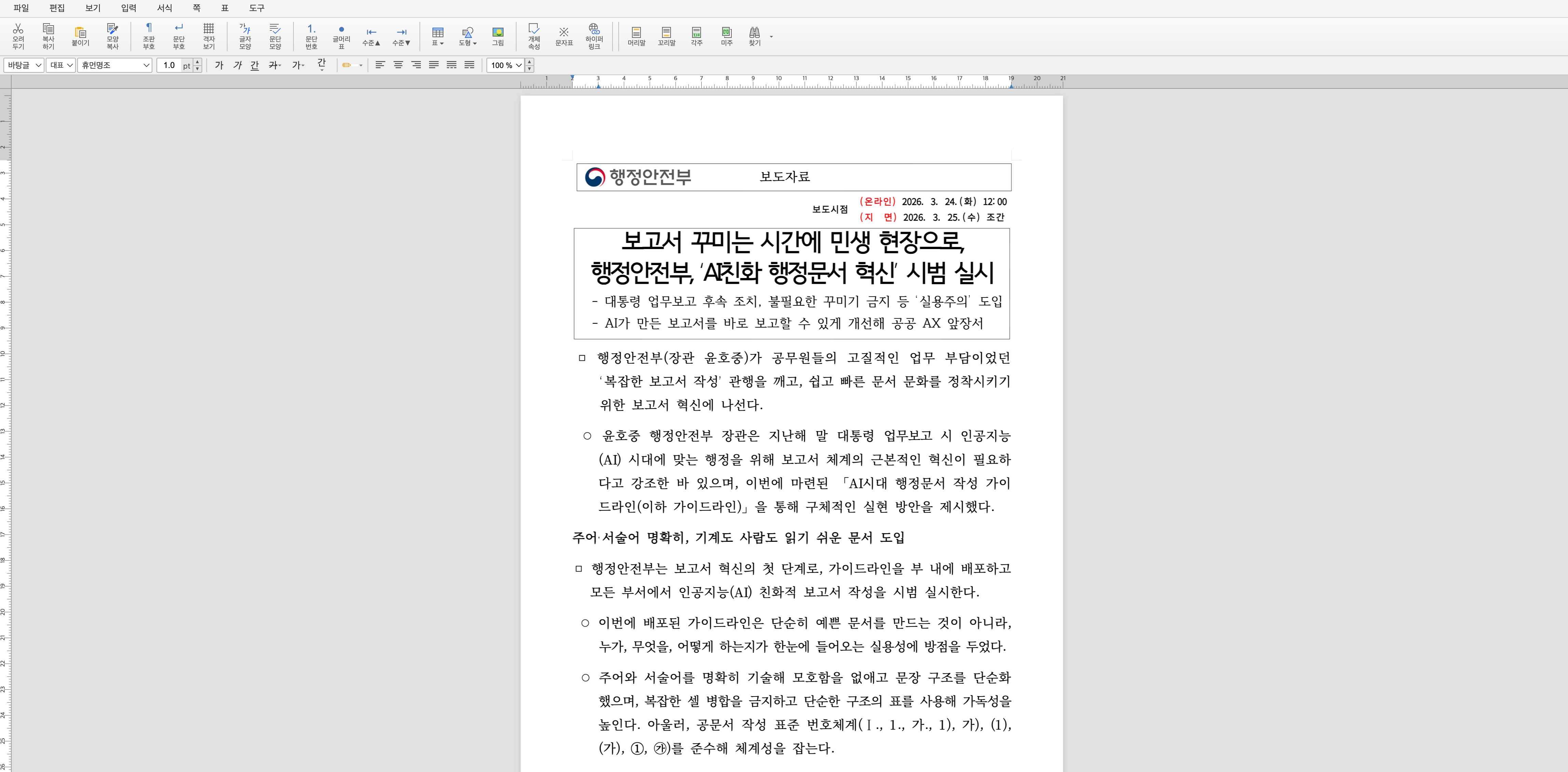Viewport: 1568px width, 772px height.
Task: Open the 도형 shapes dropdown
Action: (x=467, y=36)
